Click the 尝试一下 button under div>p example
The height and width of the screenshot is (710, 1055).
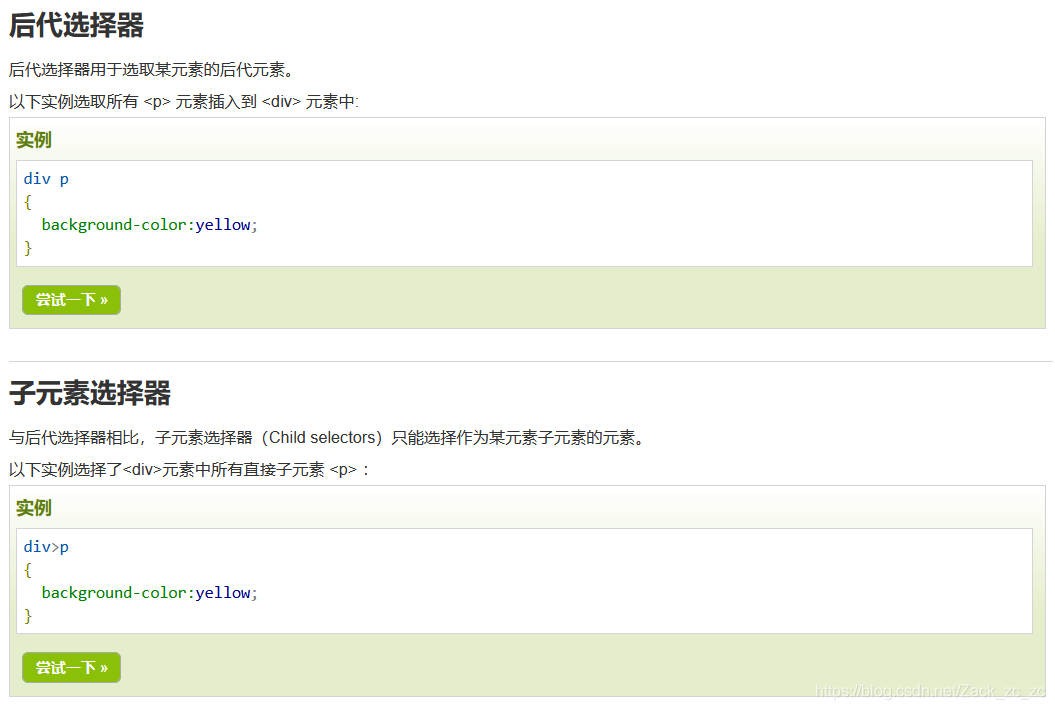(71, 667)
